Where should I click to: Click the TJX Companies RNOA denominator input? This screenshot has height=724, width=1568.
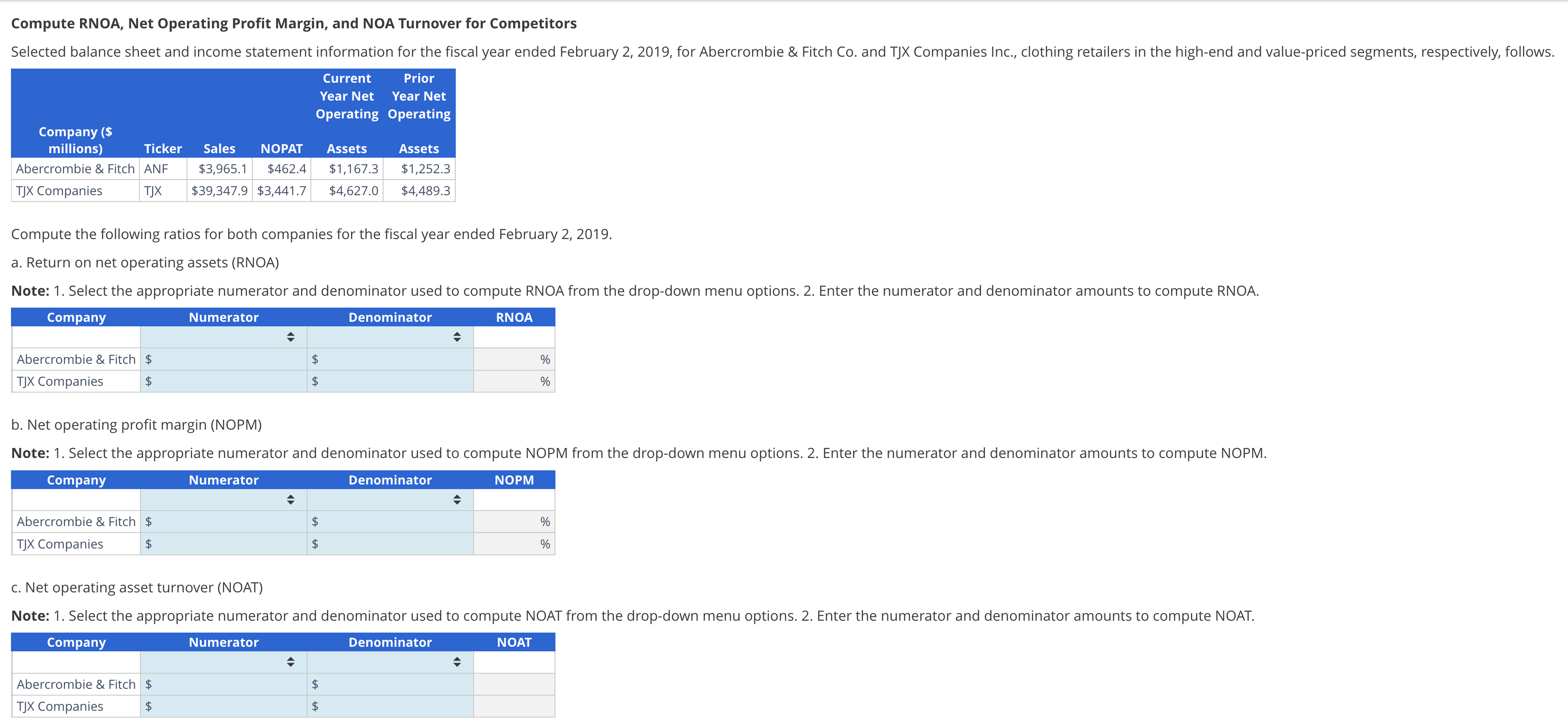coord(389,381)
